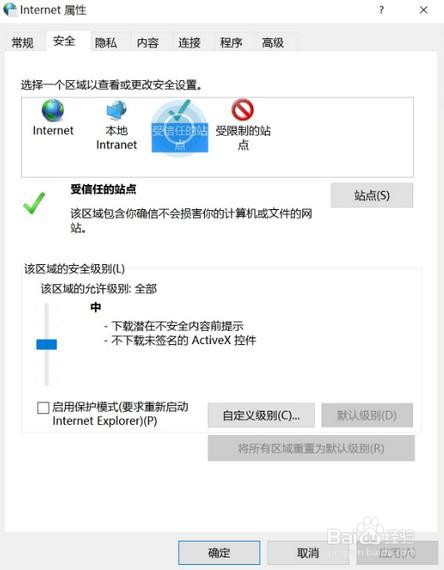Screen dimensions: 444x570
Task: Open the 高级 tab
Action: point(273,43)
